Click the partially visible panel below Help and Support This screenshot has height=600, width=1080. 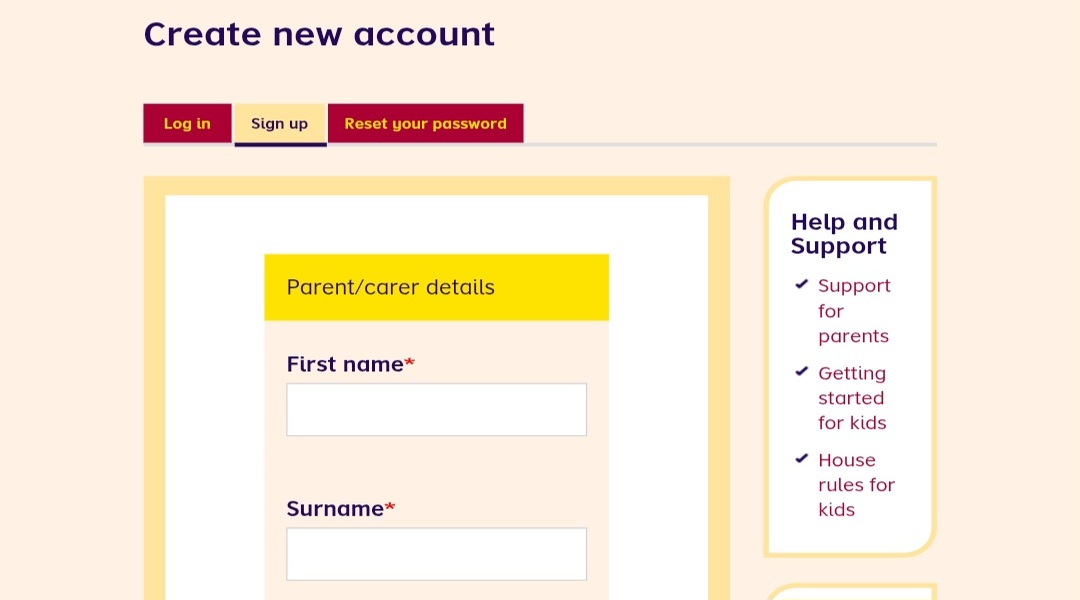850,592
